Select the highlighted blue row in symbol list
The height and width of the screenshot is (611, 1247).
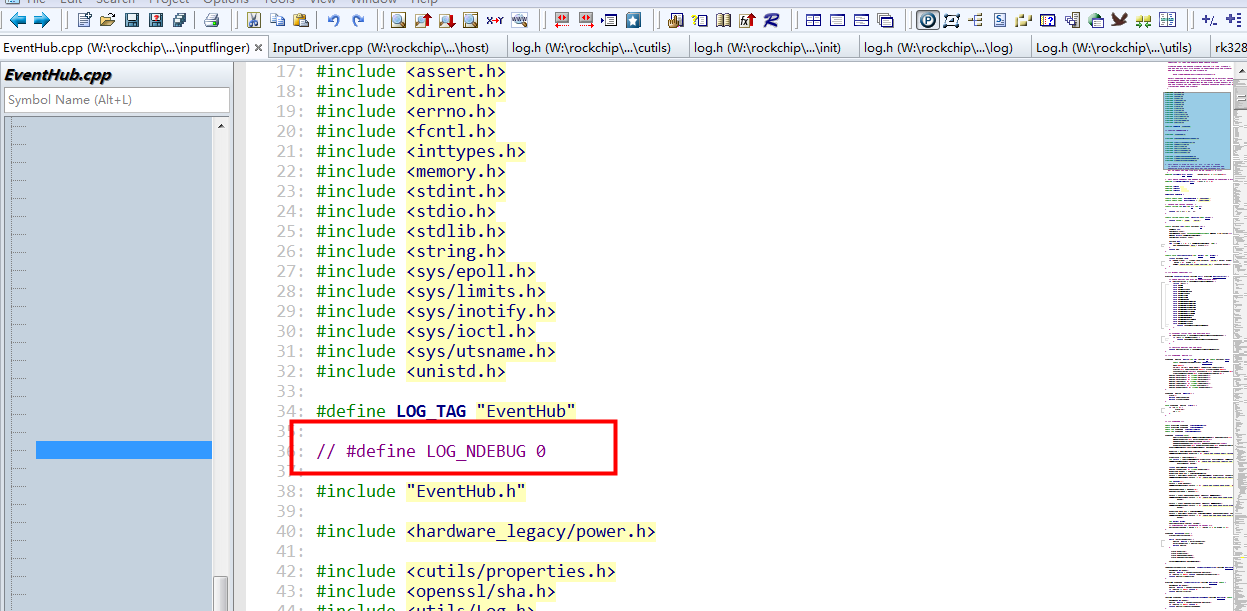[x=124, y=450]
